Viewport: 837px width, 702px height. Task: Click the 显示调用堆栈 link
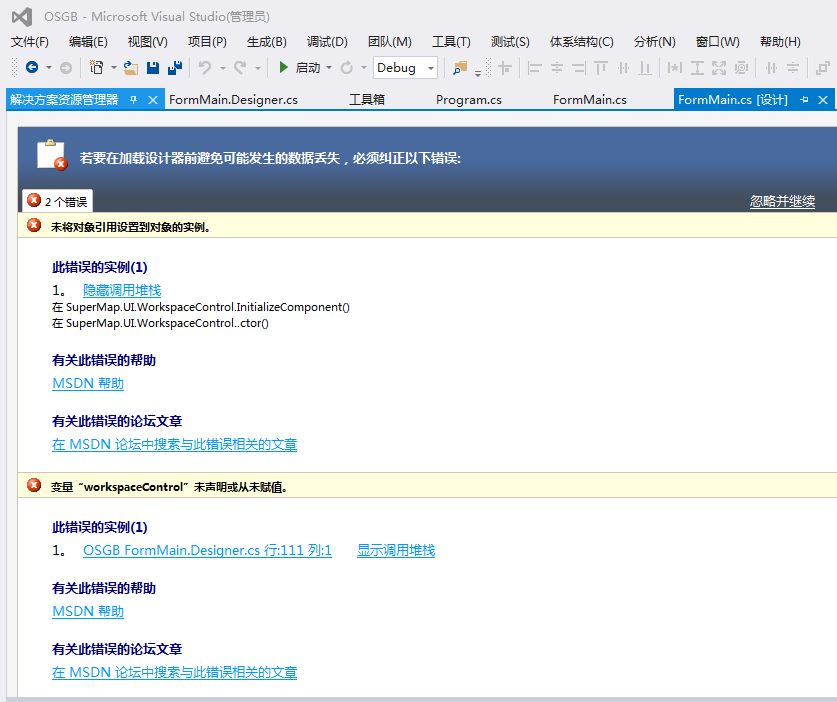coord(396,550)
